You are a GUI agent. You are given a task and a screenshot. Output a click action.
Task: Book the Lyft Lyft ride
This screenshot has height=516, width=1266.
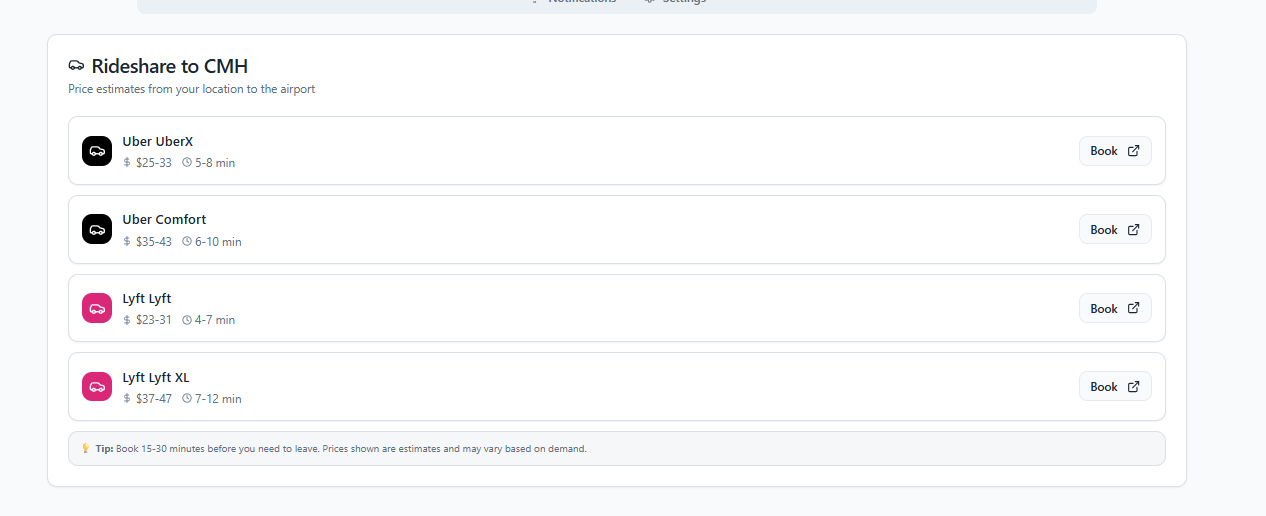coord(1115,308)
